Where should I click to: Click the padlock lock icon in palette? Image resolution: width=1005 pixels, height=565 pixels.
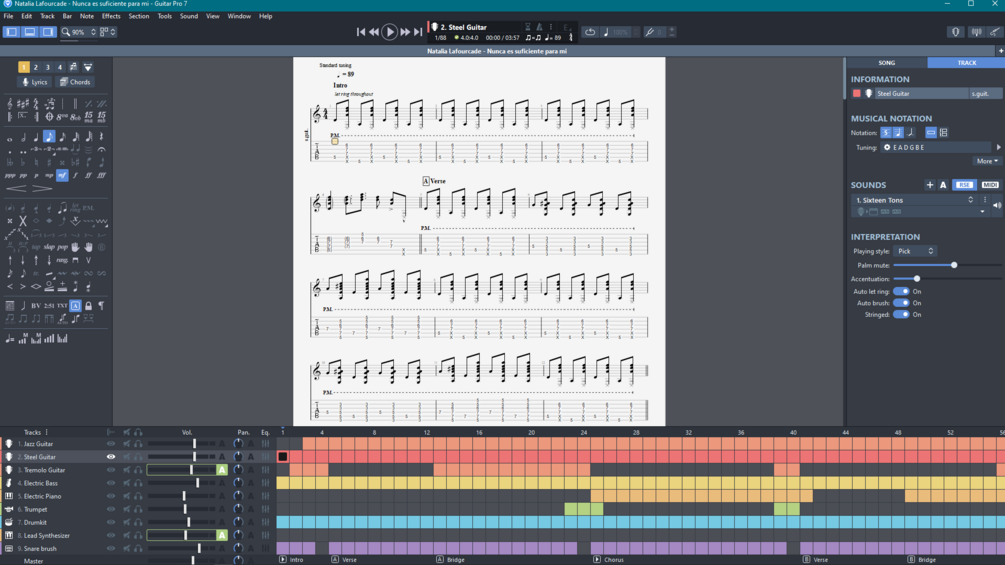pos(88,306)
